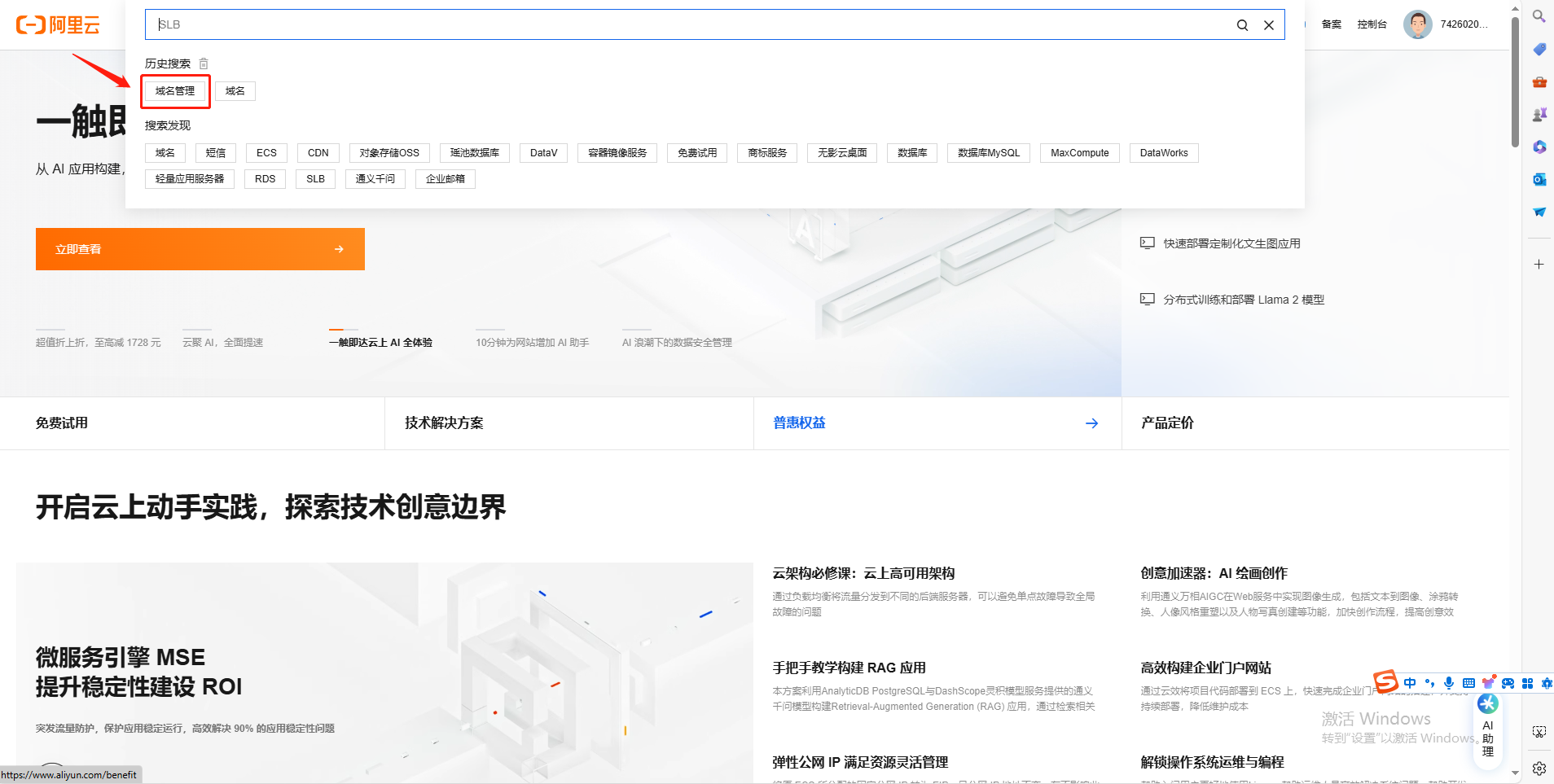Open Sogou soft keyboard icon
The image size is (1554, 784).
click(1468, 683)
